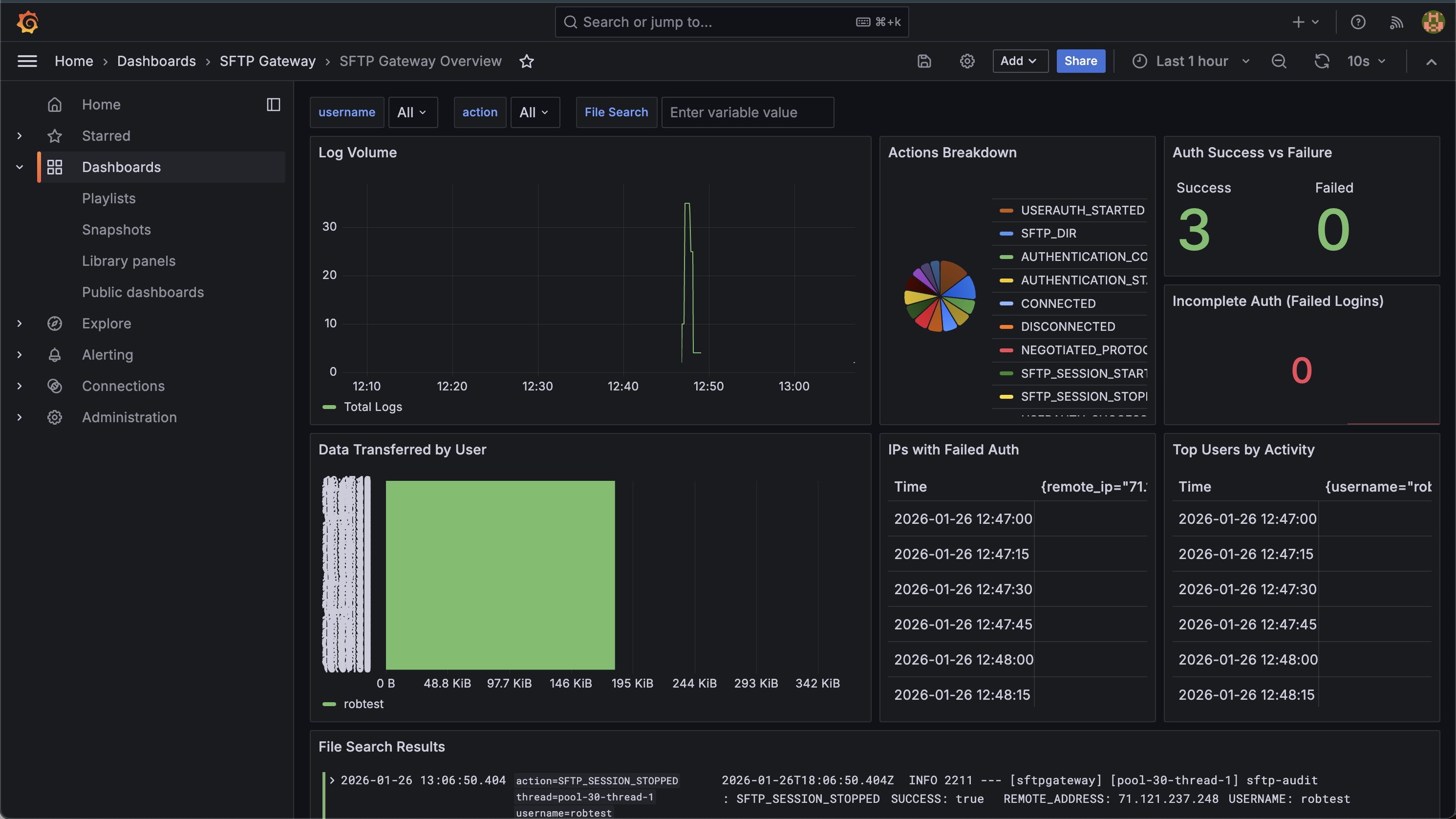Toggle the Total Logs series in Log Volume
This screenshot has width=1456, height=819.
(x=372, y=407)
